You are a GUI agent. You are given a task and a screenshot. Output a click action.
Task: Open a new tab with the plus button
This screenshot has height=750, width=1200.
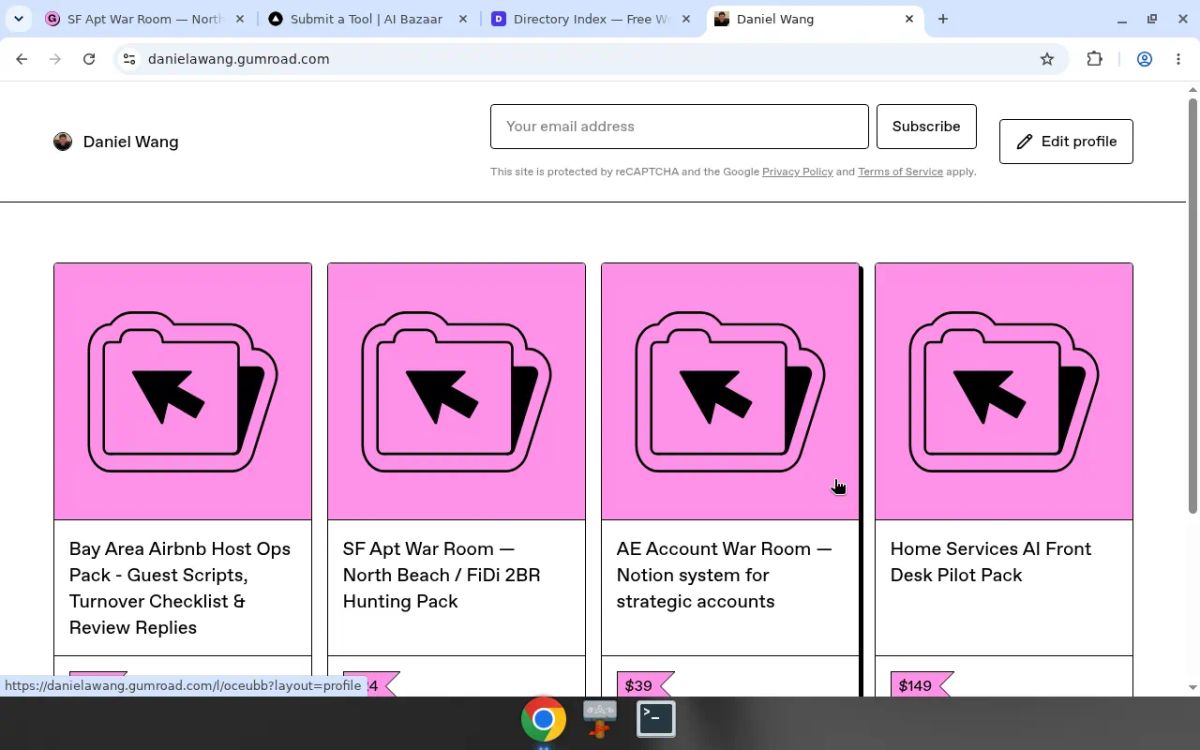pyautogui.click(x=943, y=19)
